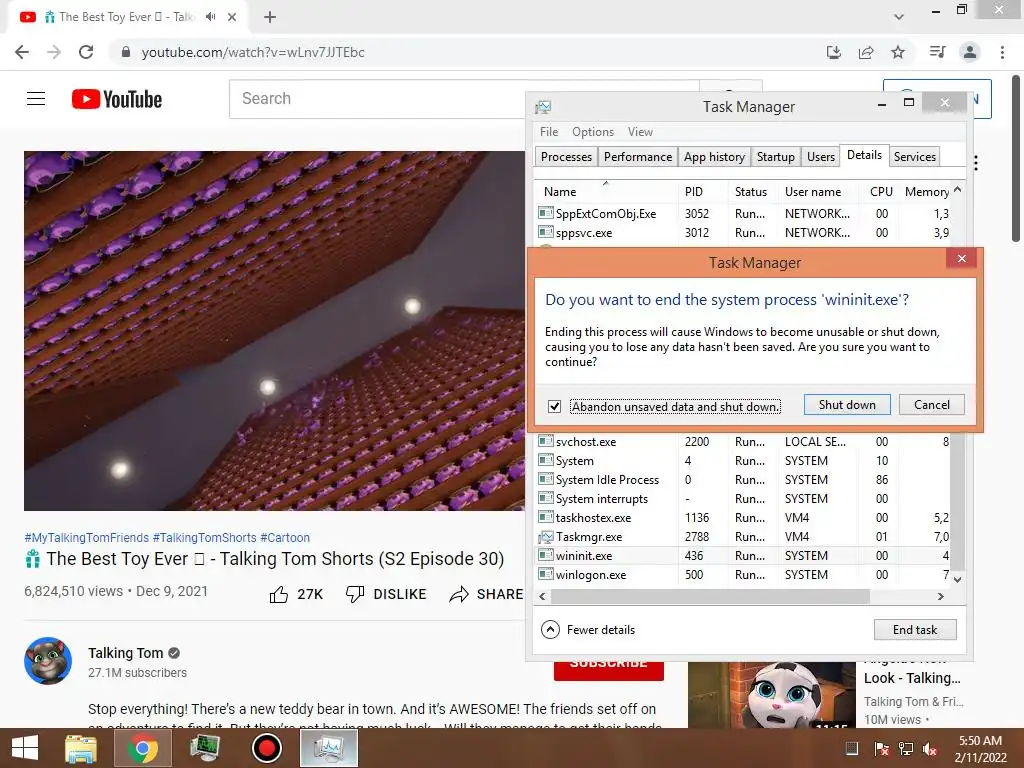Open the Talking Angela recommended video thumbnail
Screen dimensions: 1024x768
[x=771, y=695]
